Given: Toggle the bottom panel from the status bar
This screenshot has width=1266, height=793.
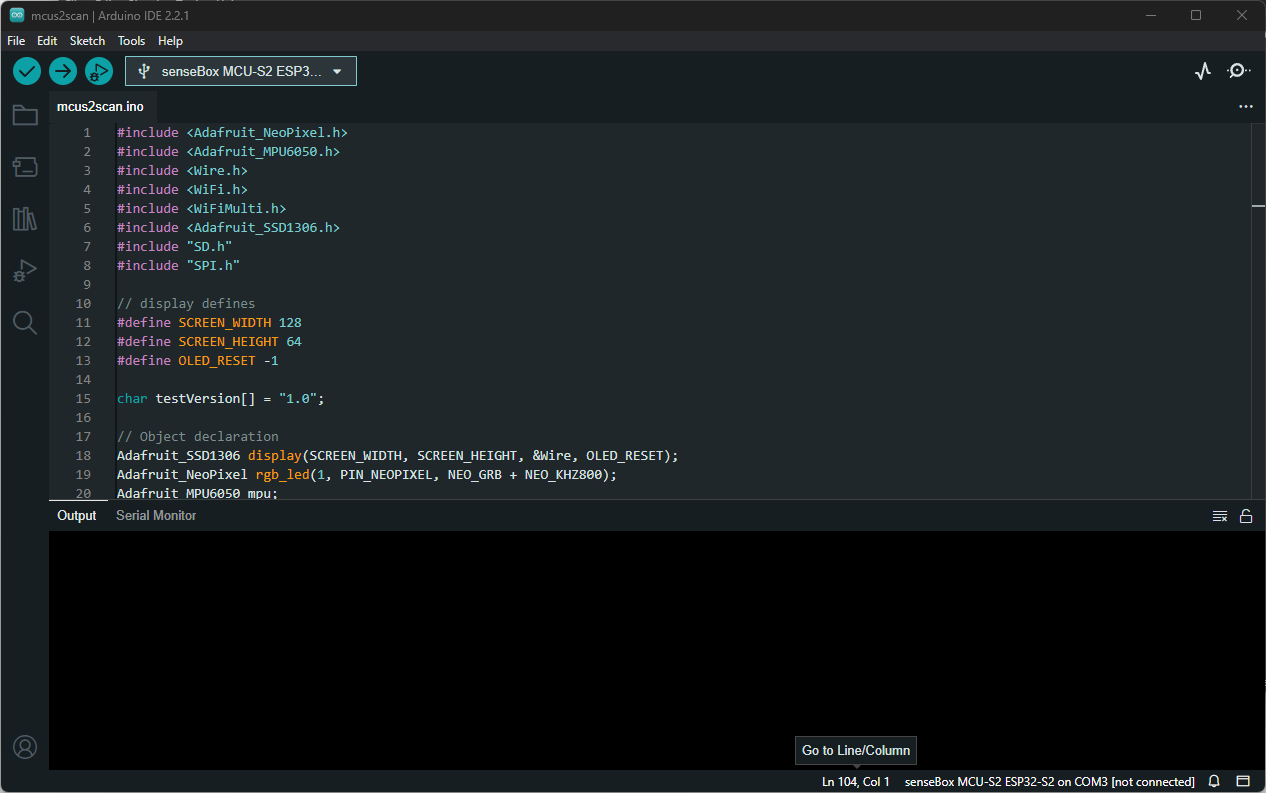Looking at the screenshot, I should [1243, 781].
